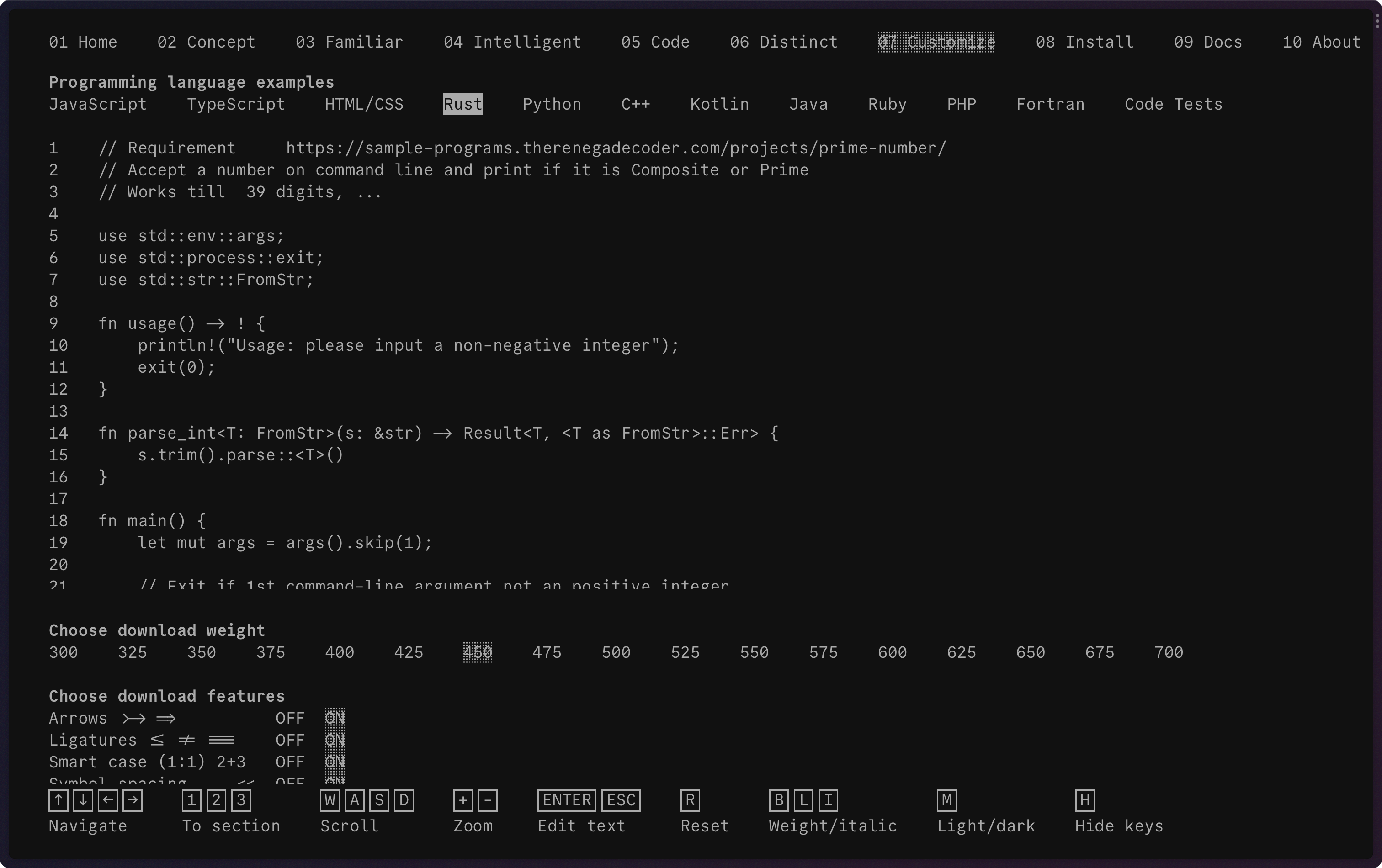Switch code example to Python
Image resolution: width=1382 pixels, height=868 pixels.
tap(552, 105)
